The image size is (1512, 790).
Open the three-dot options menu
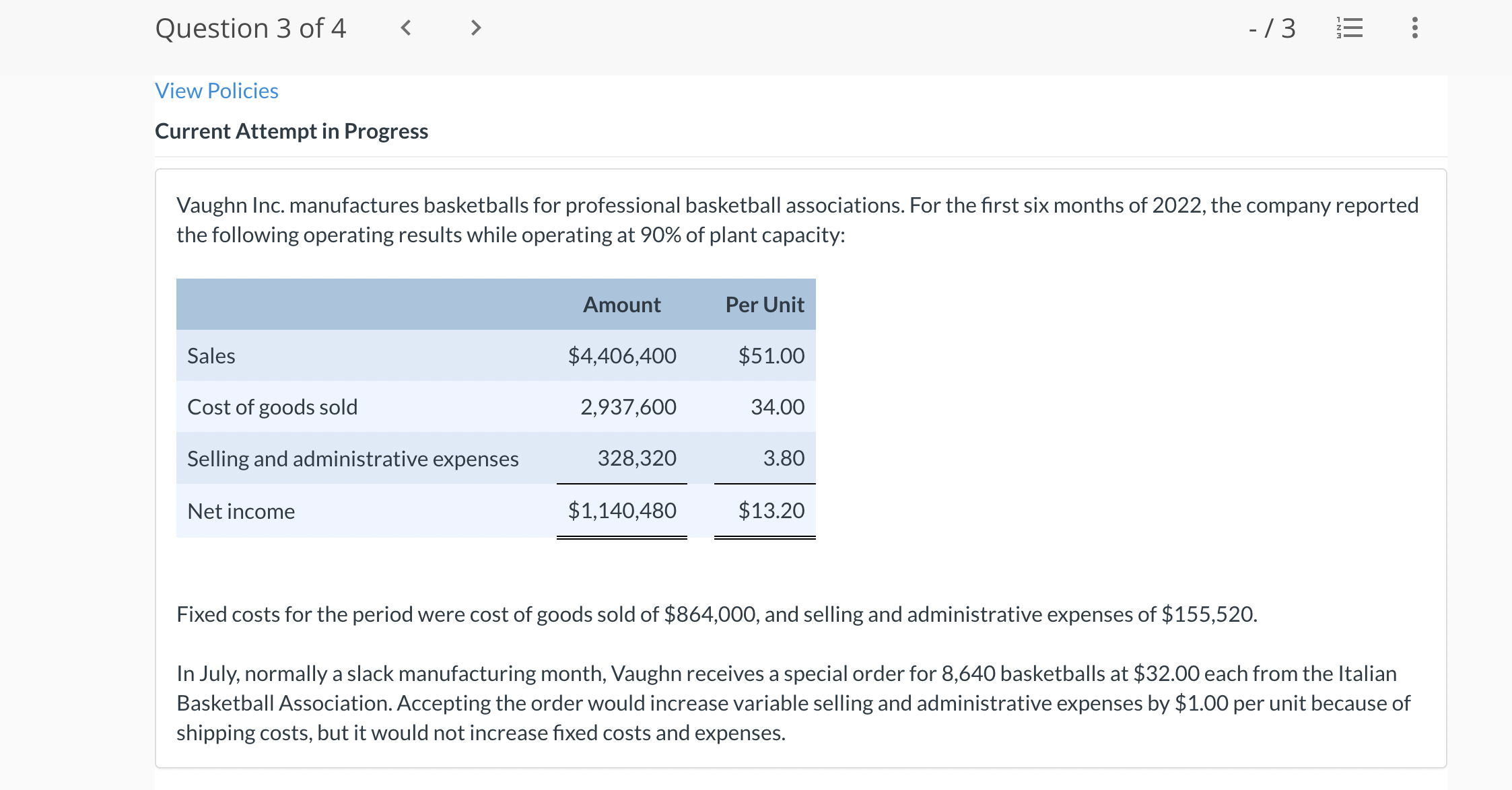tap(1414, 28)
